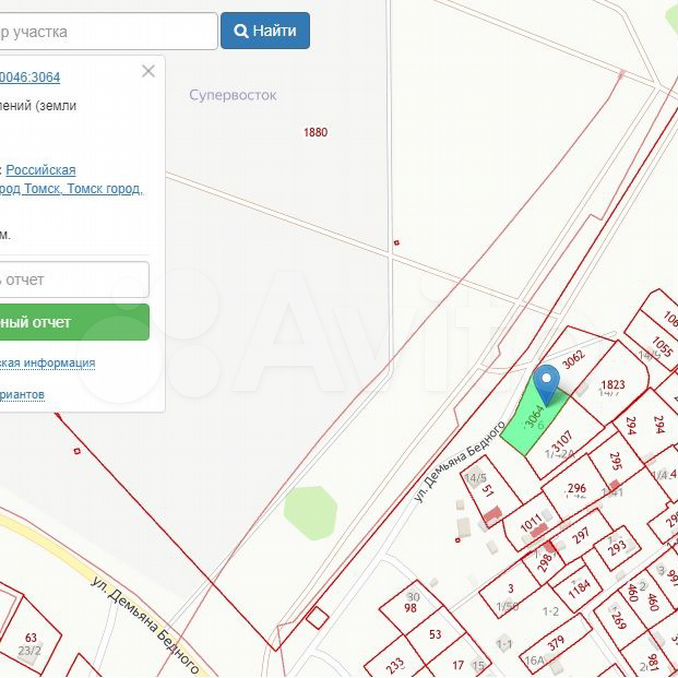Select parcel 1823 on the map
The image size is (678, 678).
tap(612, 385)
